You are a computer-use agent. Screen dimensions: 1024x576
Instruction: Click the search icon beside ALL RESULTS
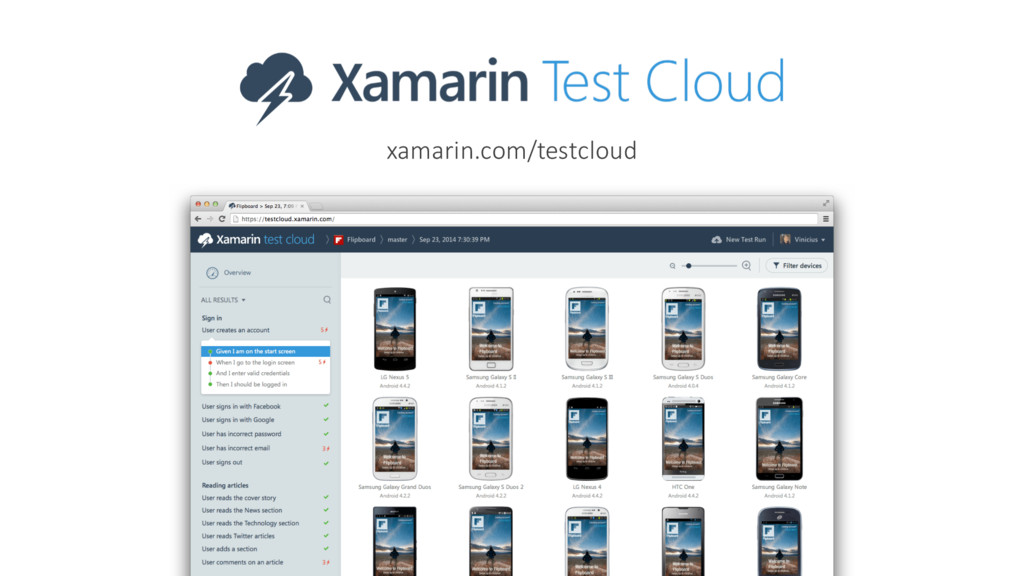[x=327, y=300]
